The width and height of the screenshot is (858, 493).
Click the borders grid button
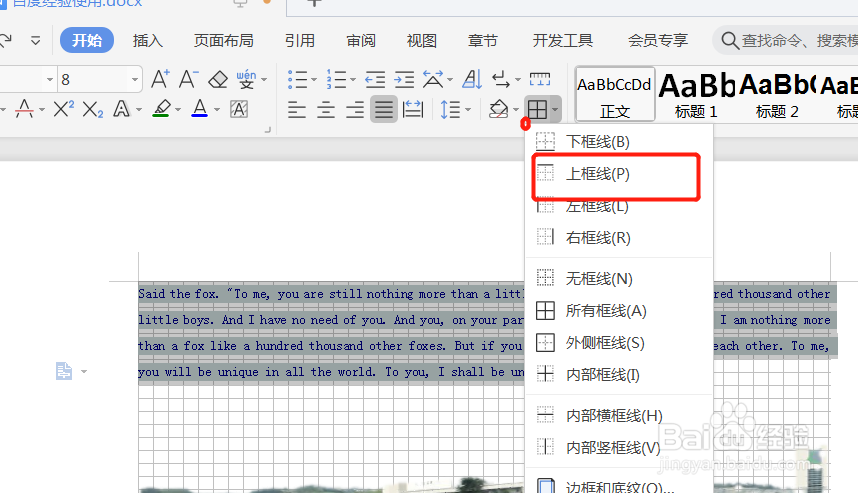click(x=537, y=109)
